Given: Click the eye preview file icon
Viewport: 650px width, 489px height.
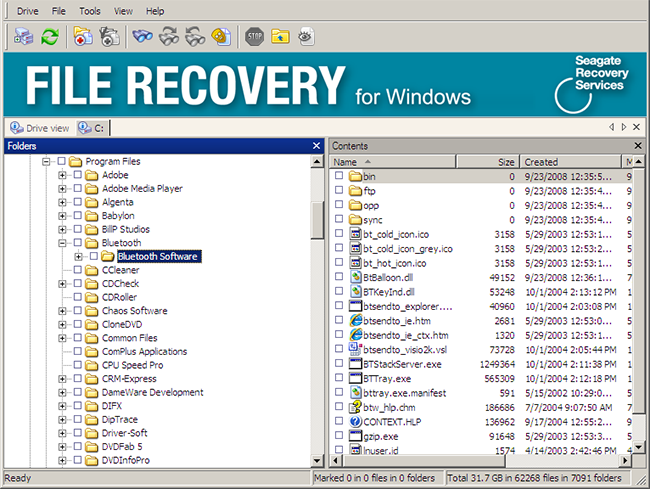Looking at the screenshot, I should 306,37.
